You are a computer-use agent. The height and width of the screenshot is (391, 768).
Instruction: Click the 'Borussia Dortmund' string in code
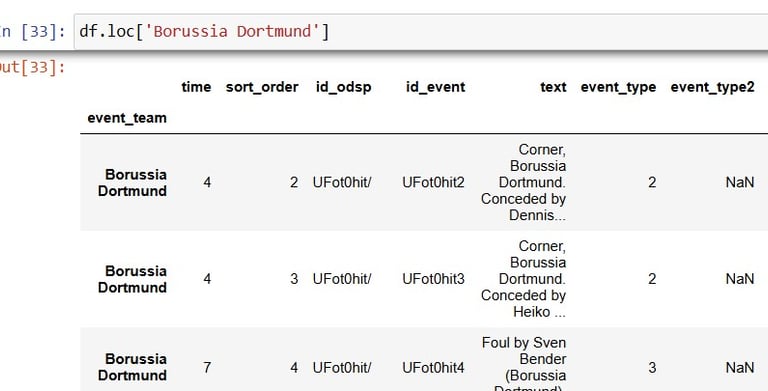coord(233,32)
